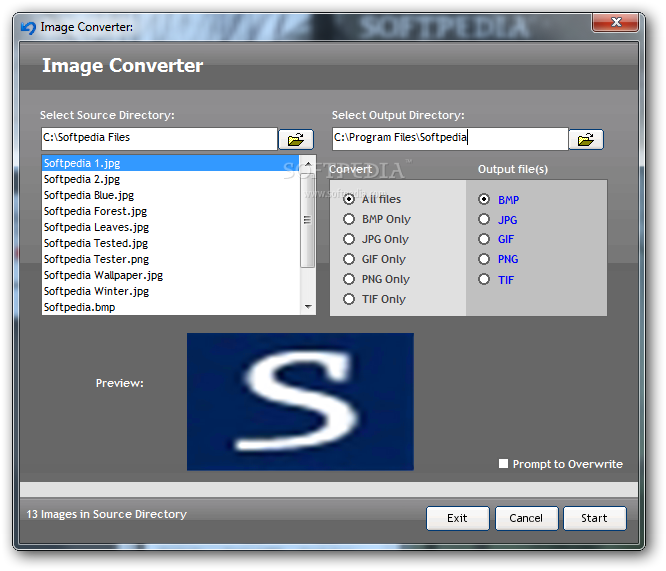This screenshot has height=571, width=666.
Task: Browse for source directory folder icon
Action: [296, 139]
